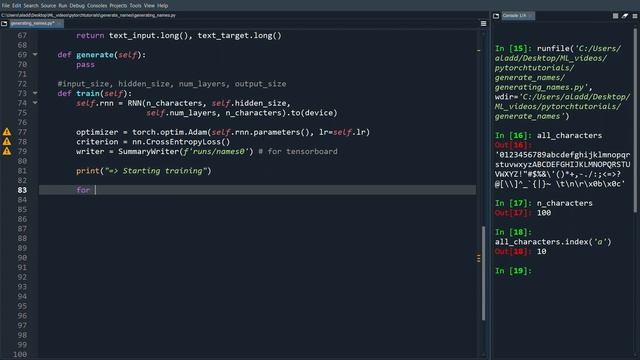This screenshot has width=640, height=360.
Task: Click the editor browse tabs folder icon
Action: [x=4, y=24]
